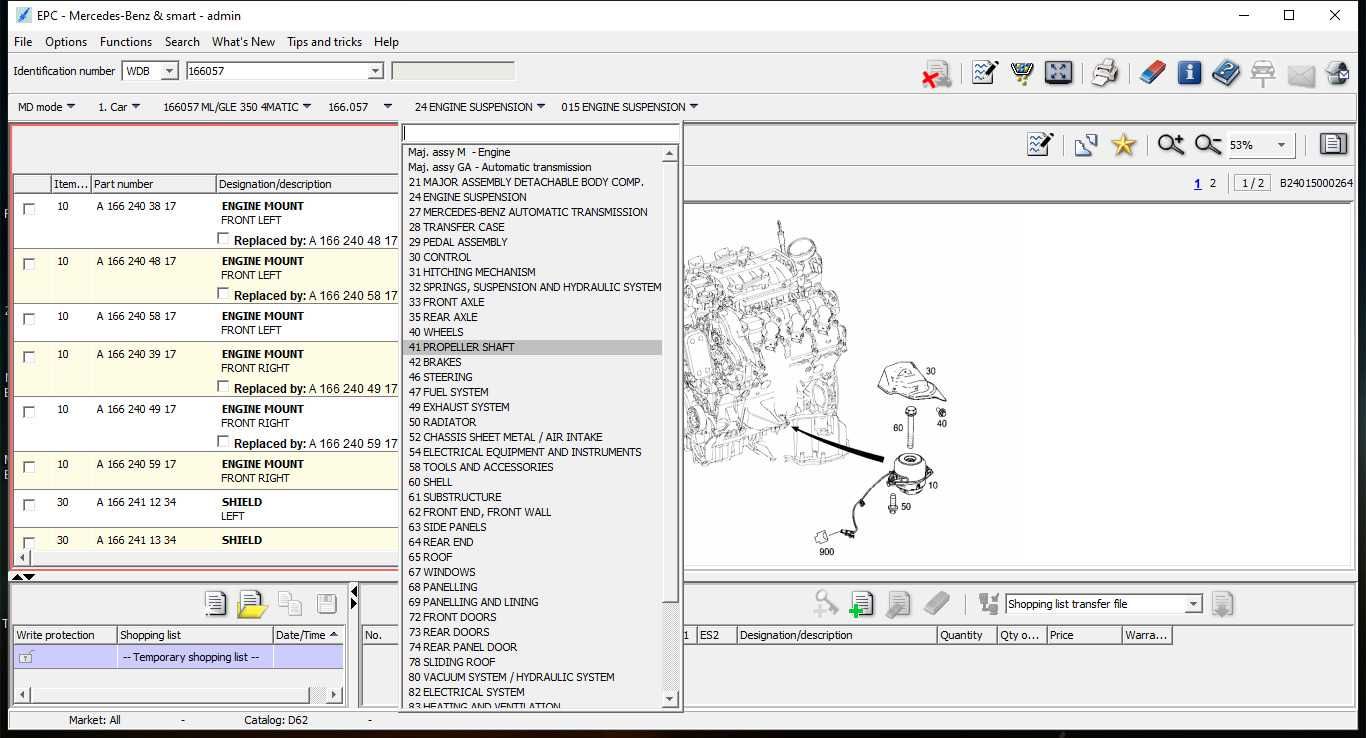This screenshot has width=1366, height=738.
Task: Click the note pencil icon above the diagram
Action: [x=1040, y=145]
